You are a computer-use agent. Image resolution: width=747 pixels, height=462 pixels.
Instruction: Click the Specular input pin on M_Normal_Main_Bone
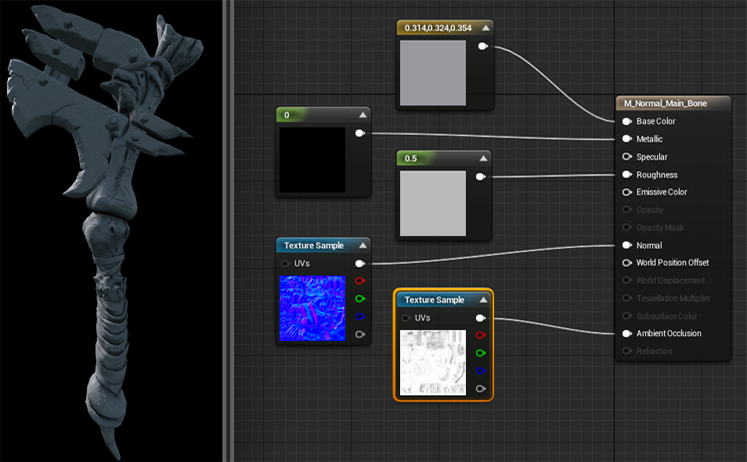point(627,157)
